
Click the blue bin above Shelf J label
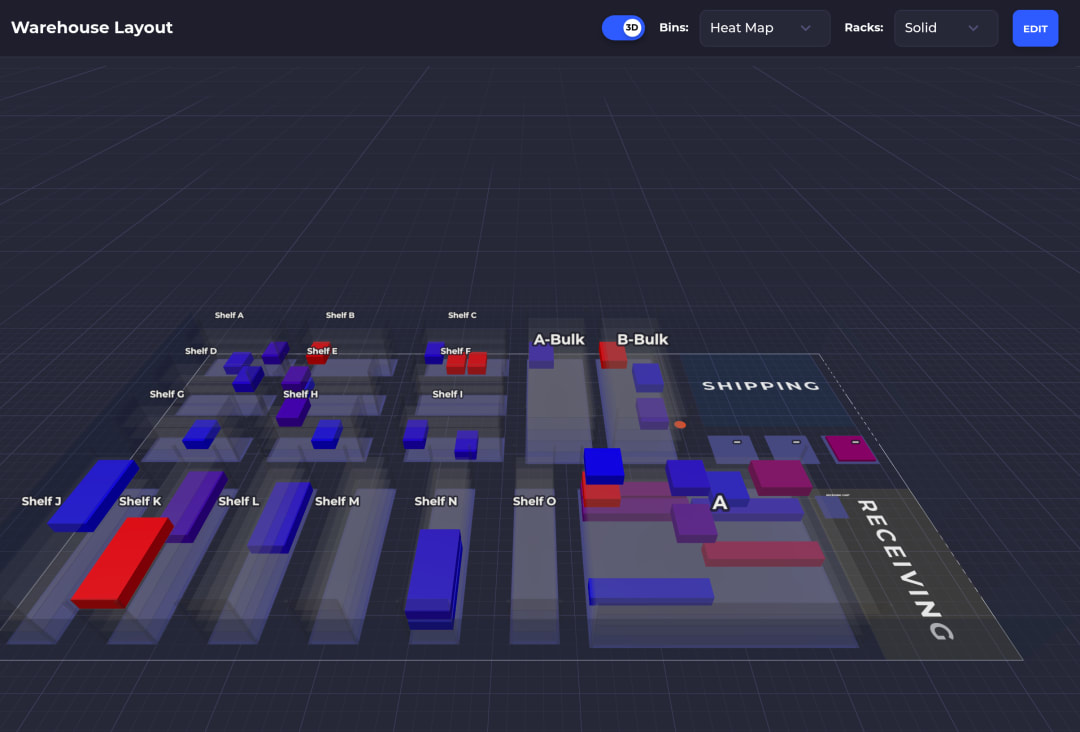click(93, 495)
